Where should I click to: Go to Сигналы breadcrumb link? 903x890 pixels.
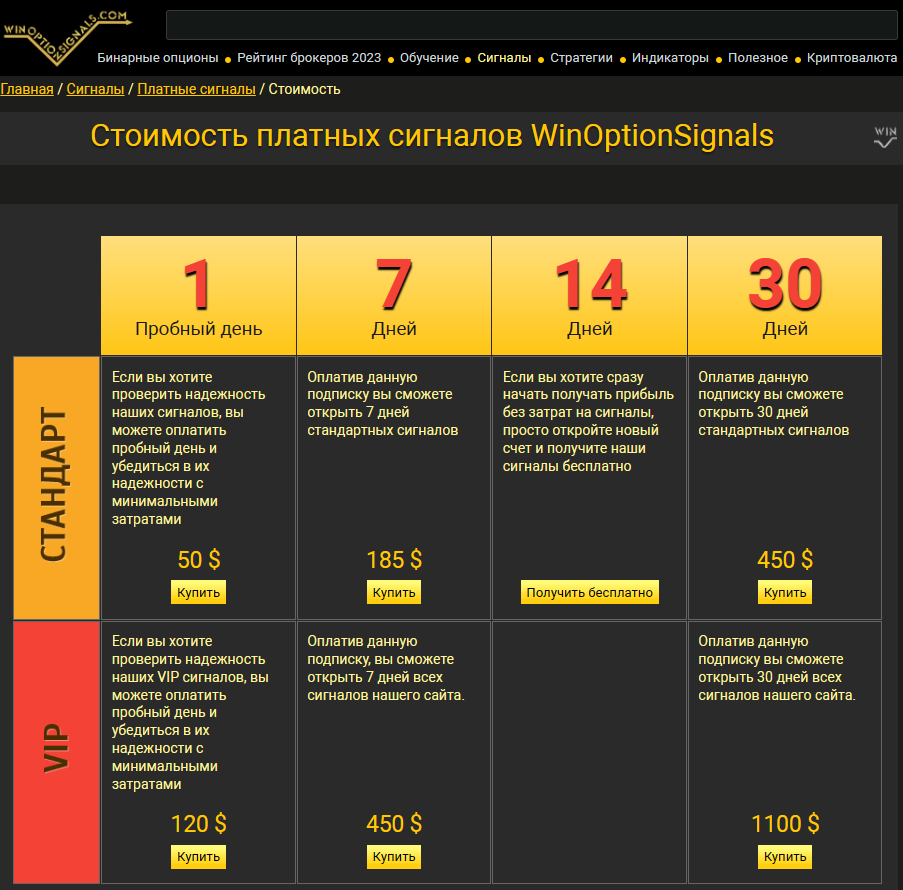[x=95, y=89]
